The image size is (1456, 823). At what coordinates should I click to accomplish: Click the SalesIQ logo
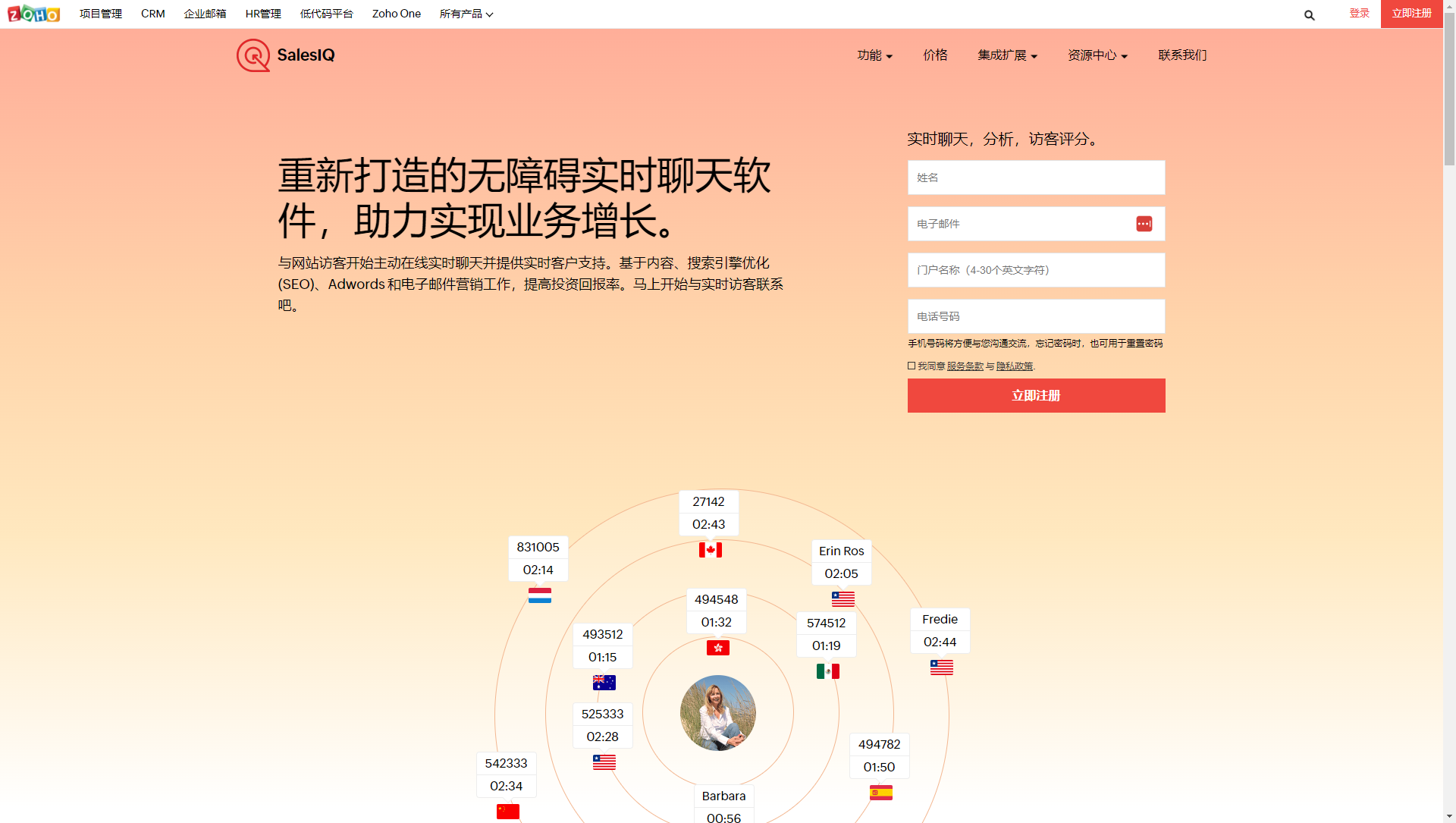point(286,55)
